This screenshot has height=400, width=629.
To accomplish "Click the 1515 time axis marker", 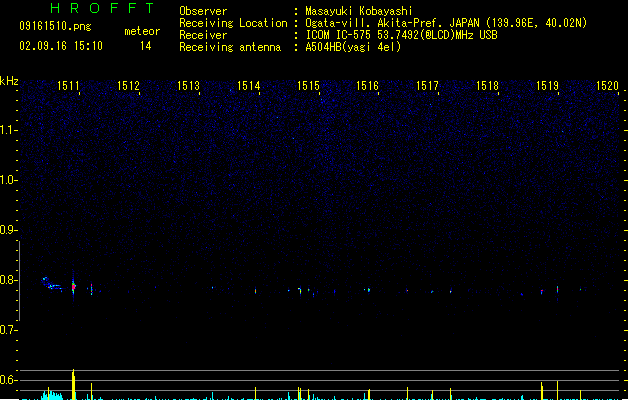I will click(x=308, y=85).
